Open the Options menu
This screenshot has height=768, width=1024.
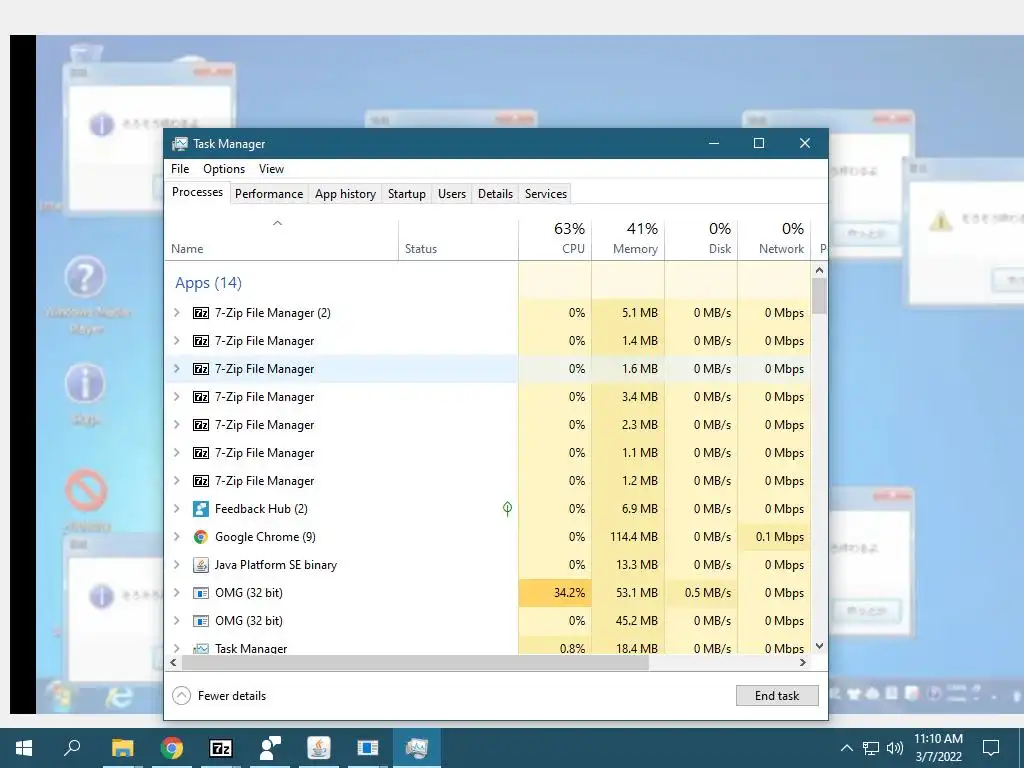click(x=224, y=168)
